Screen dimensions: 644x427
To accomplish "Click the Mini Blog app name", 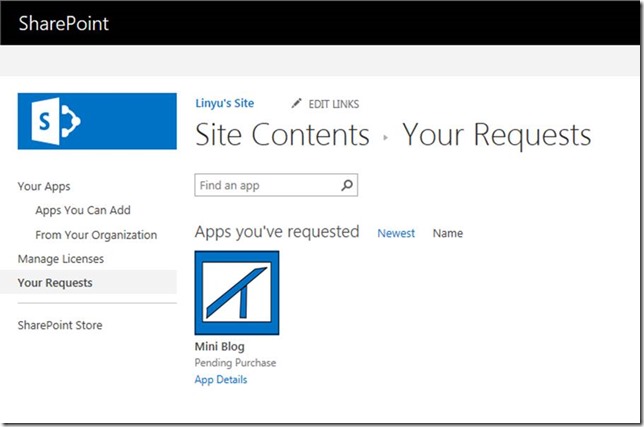I will pyautogui.click(x=220, y=347).
